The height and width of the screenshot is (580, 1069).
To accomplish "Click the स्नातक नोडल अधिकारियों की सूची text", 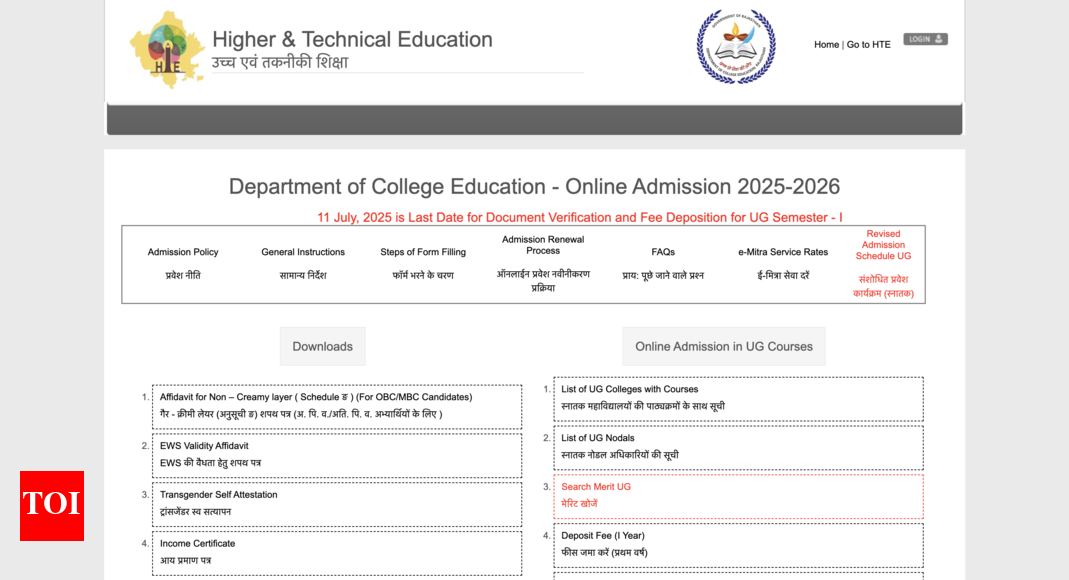I will tap(620, 455).
